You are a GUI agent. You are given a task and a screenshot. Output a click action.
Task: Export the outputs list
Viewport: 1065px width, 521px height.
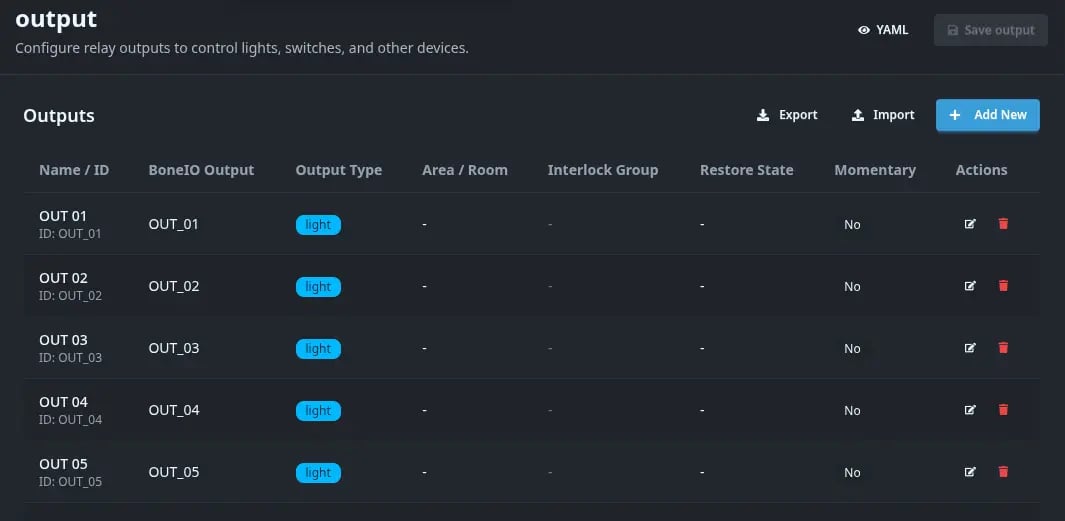click(x=787, y=115)
